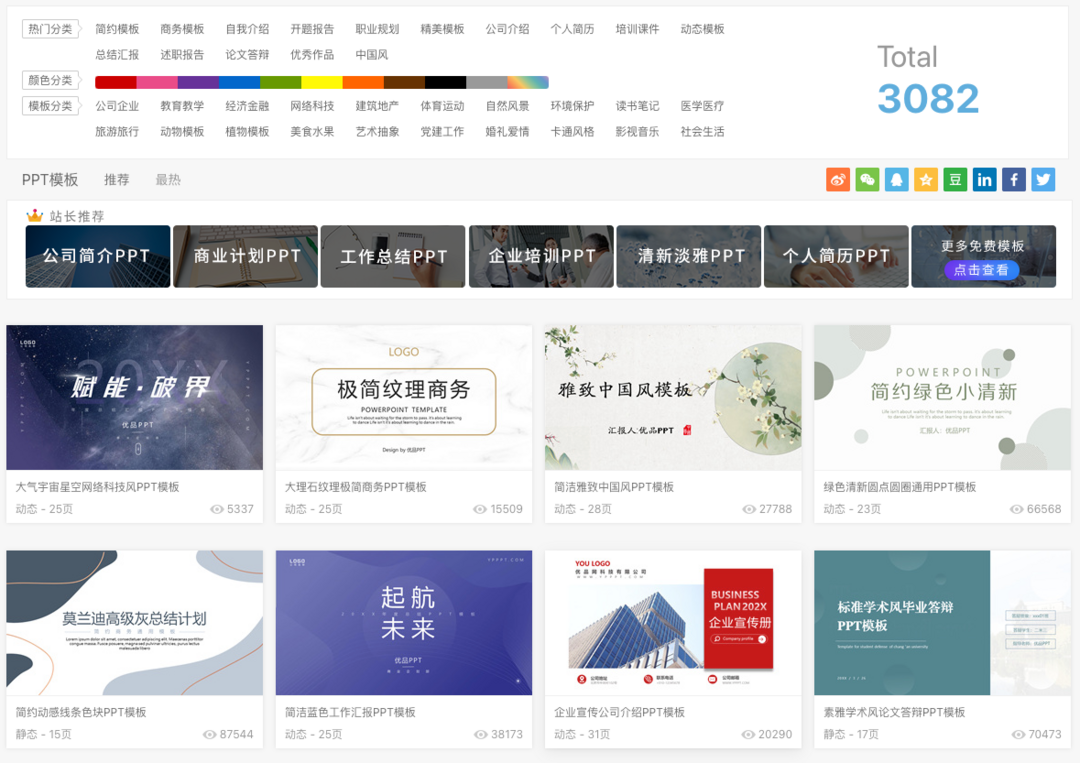The width and height of the screenshot is (1080, 763).
Task: Open the 简约模板 category link
Action: (x=117, y=29)
